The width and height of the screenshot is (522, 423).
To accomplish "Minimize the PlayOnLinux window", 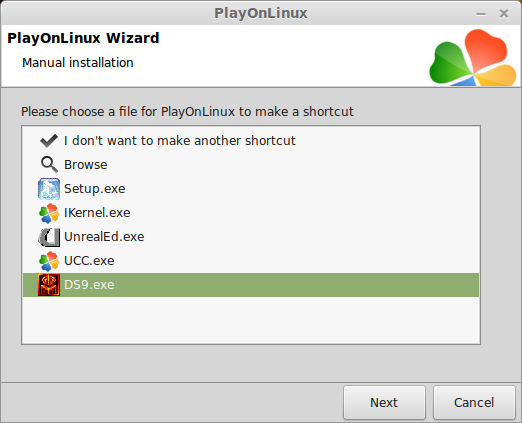I will (481, 14).
